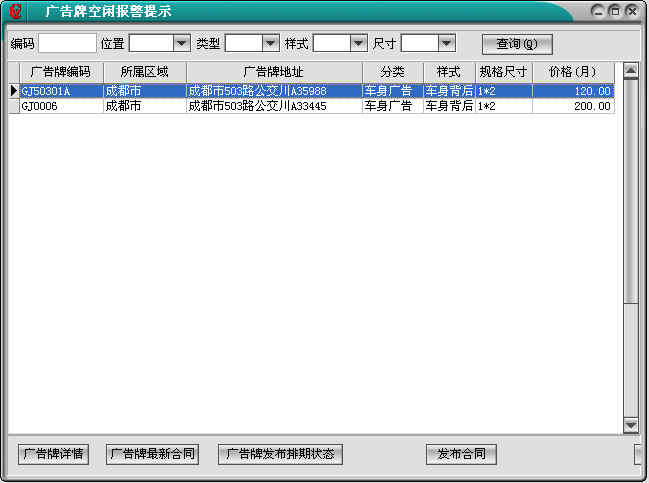Click the scrollbar up arrow
The image size is (649, 483).
coord(630,71)
